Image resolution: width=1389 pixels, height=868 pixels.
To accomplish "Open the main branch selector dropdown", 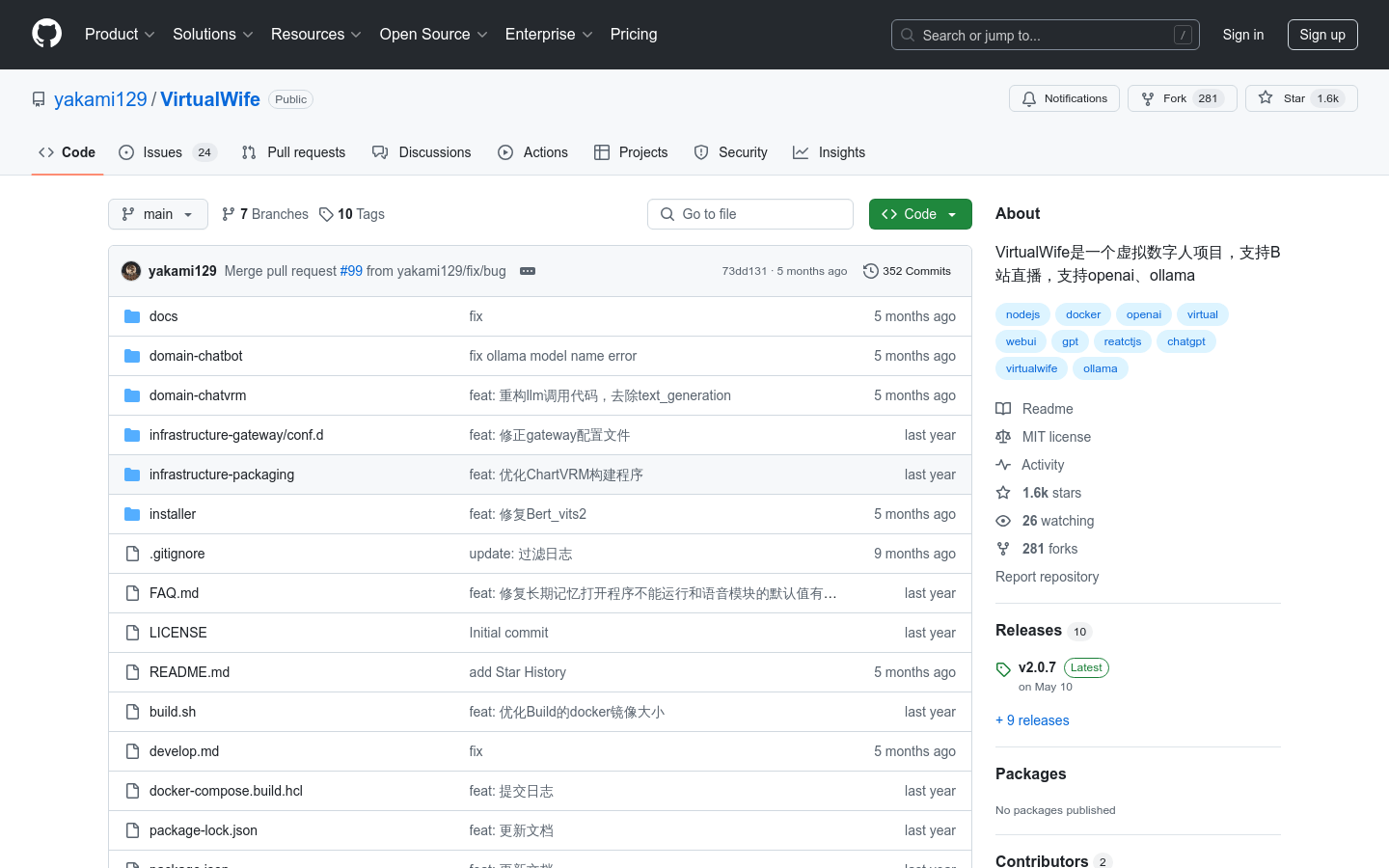I will tap(158, 214).
